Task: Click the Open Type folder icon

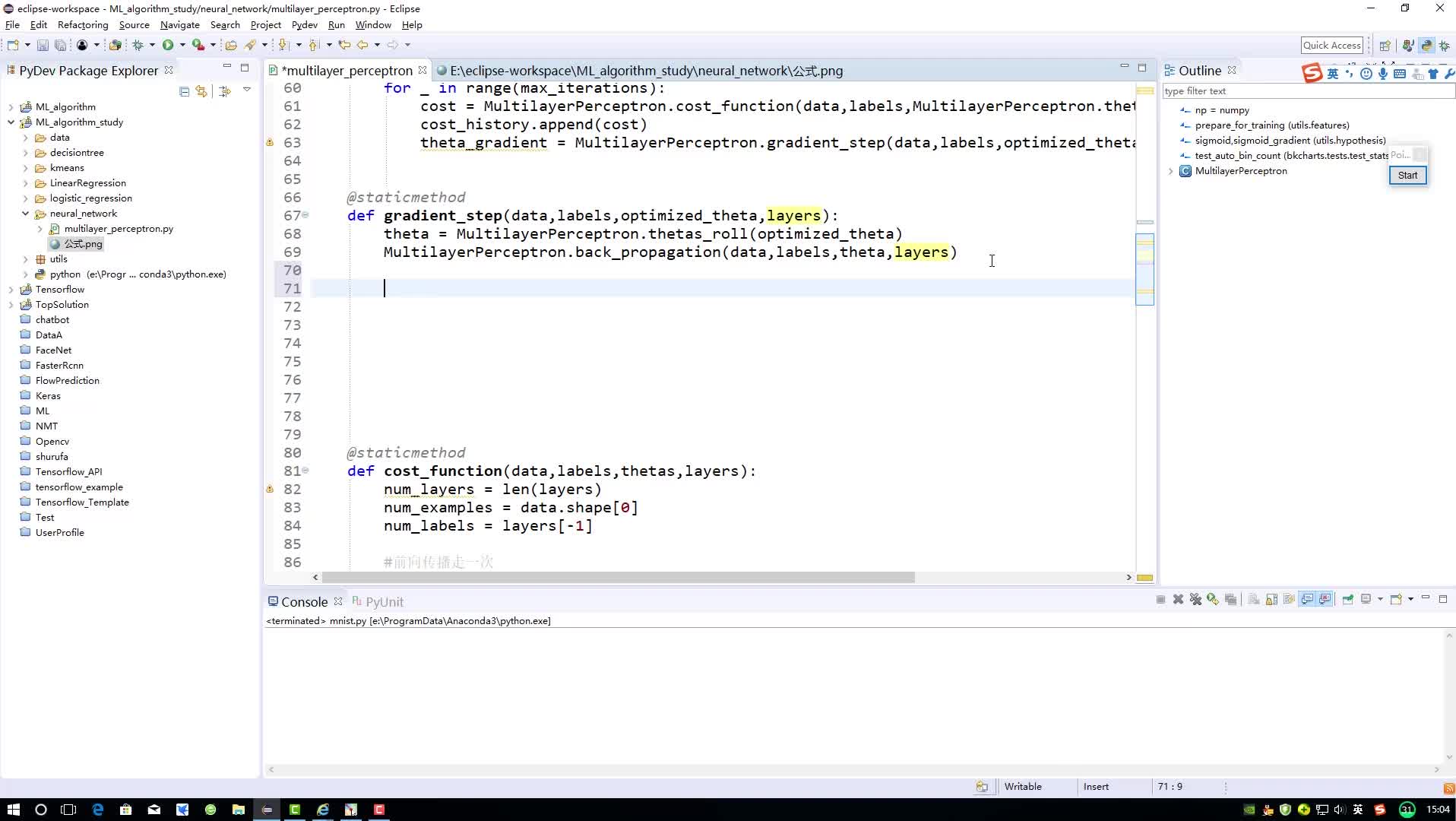Action: click(x=231, y=45)
